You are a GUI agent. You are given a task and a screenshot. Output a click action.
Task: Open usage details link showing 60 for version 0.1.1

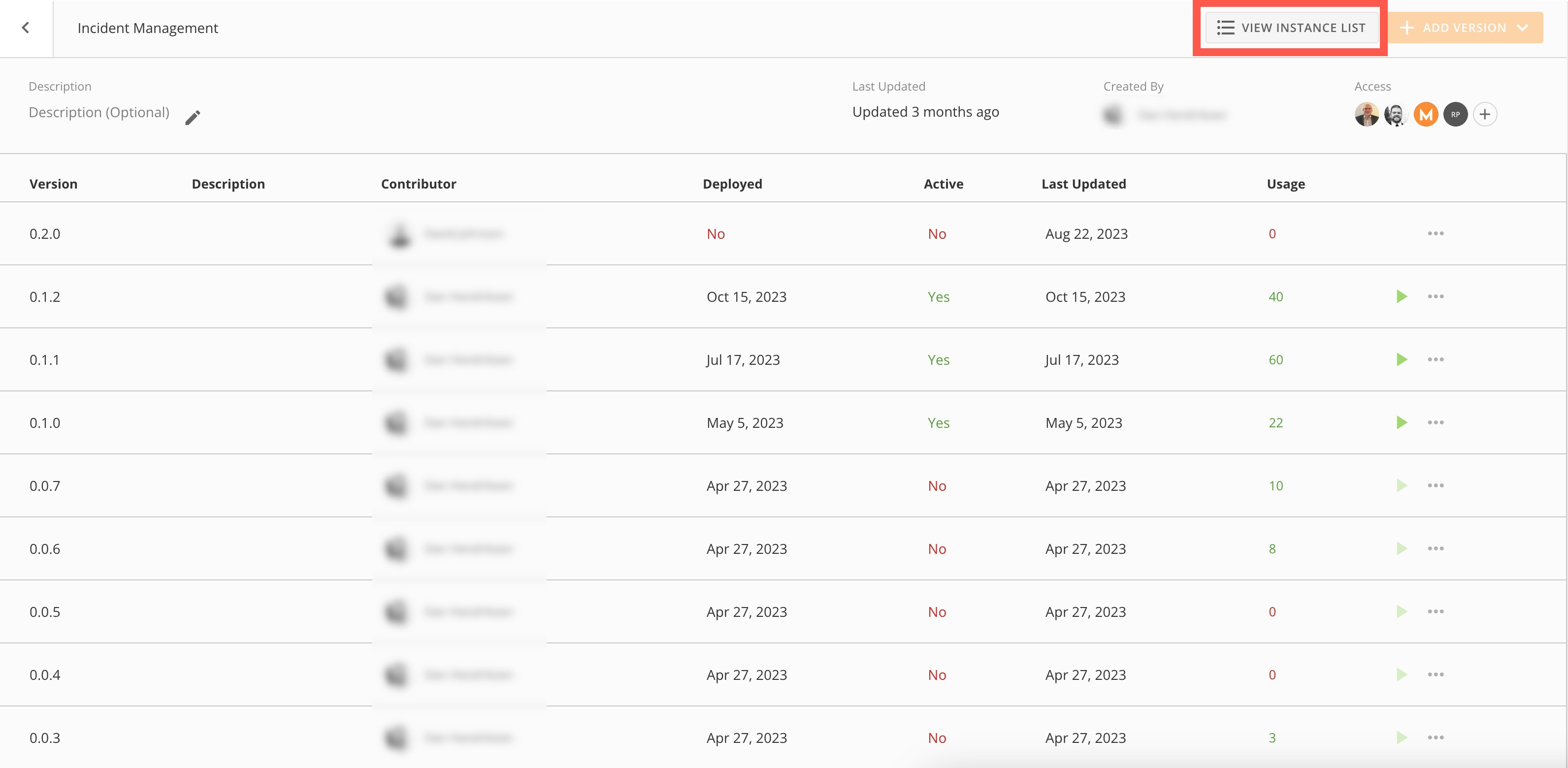pos(1275,360)
